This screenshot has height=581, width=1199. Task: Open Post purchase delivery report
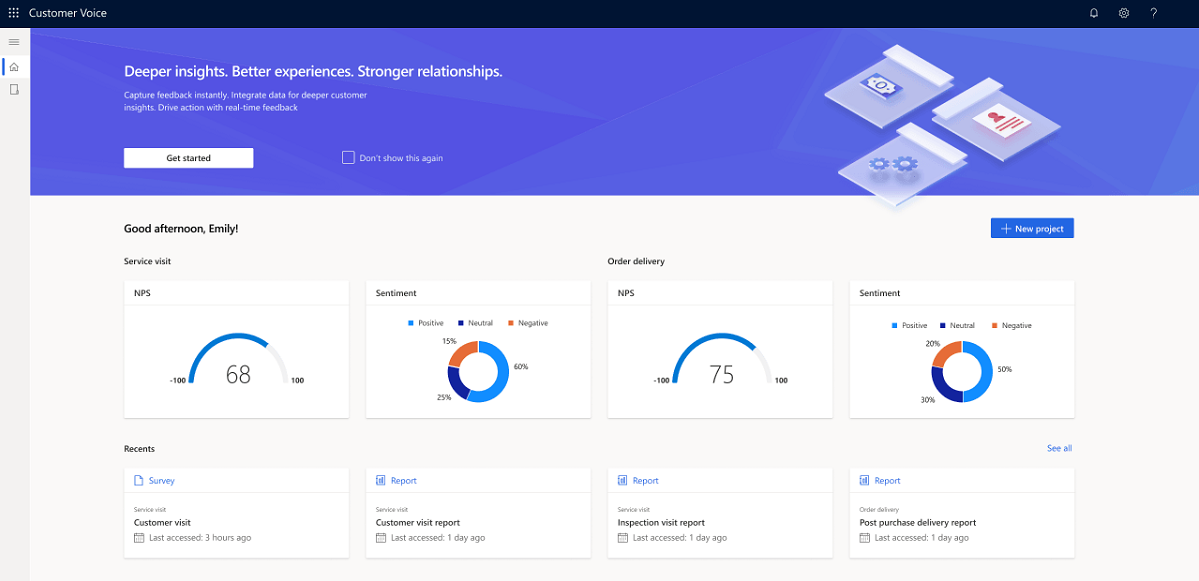coord(962,513)
